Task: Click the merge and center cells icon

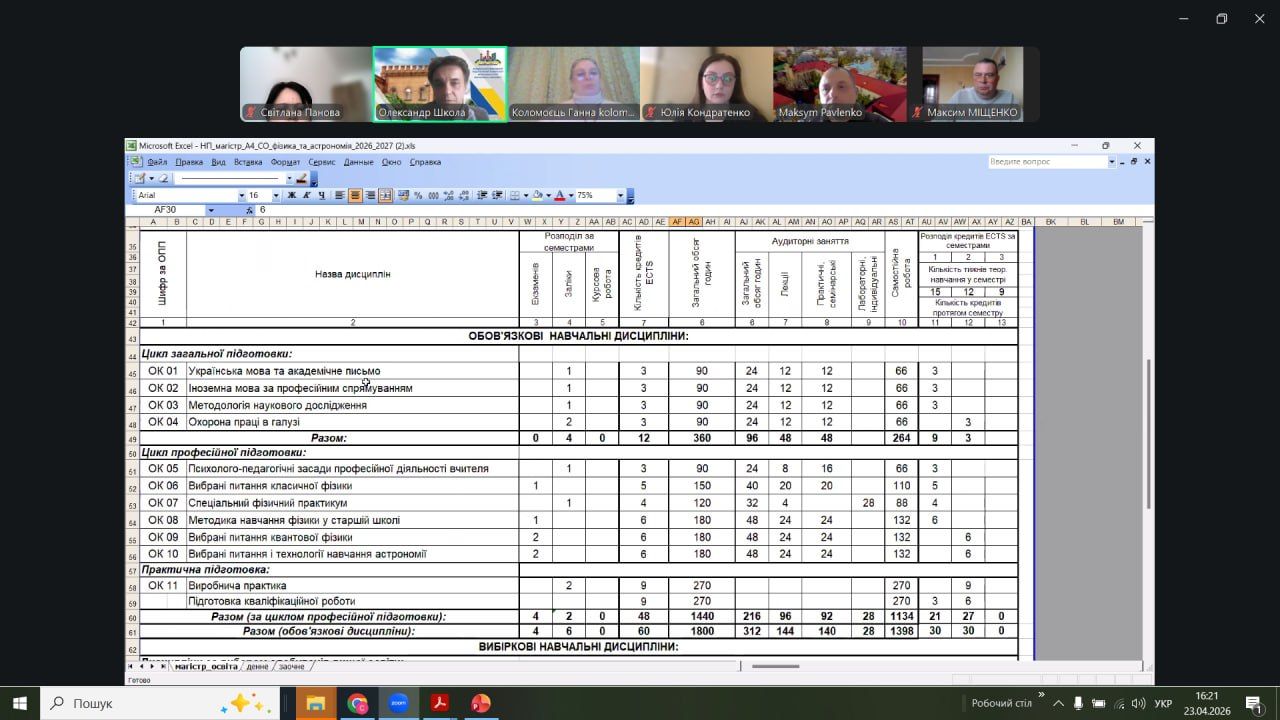Action: tap(385, 196)
